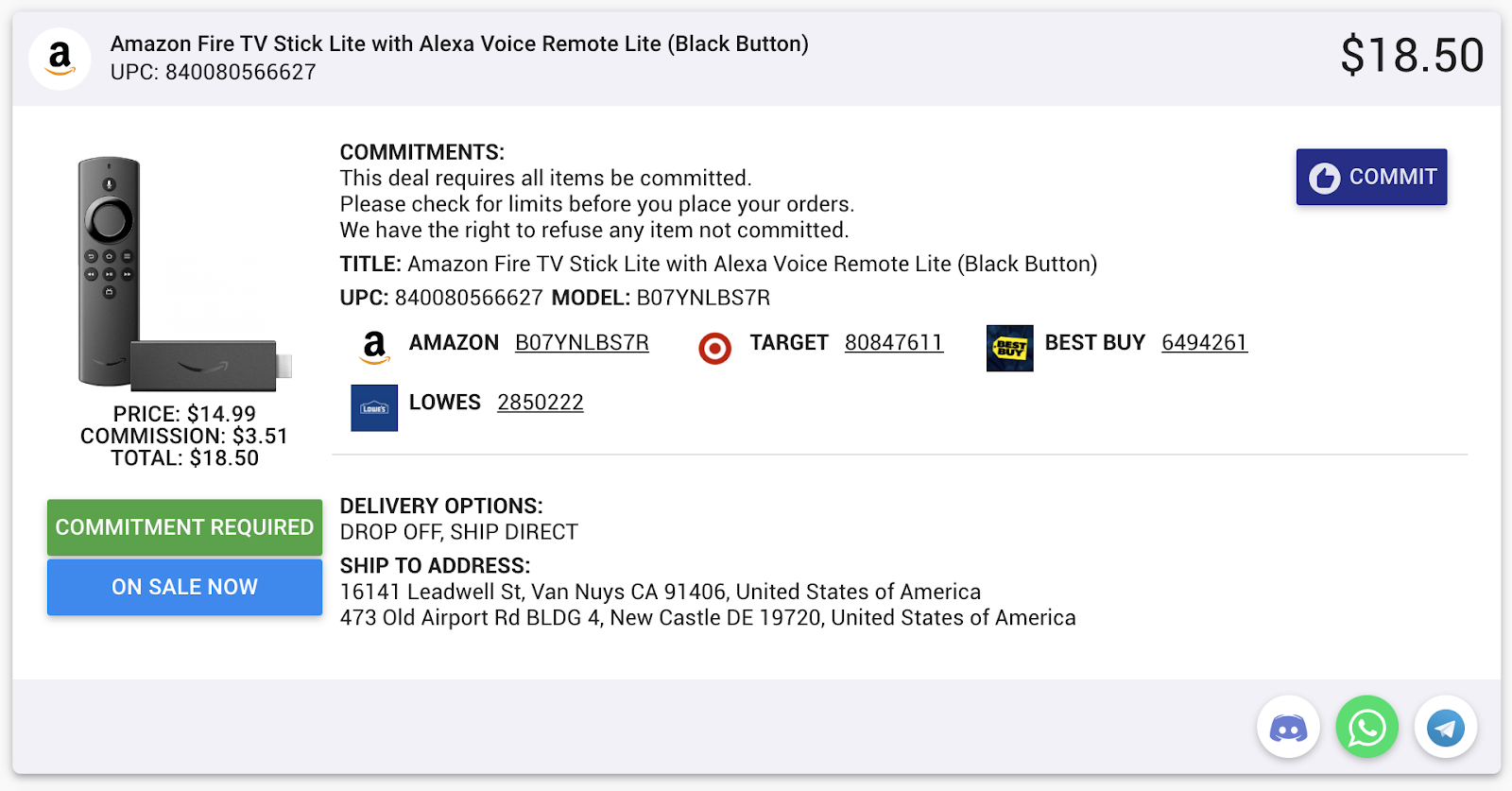Click the Lowe's store logo

coord(374,408)
